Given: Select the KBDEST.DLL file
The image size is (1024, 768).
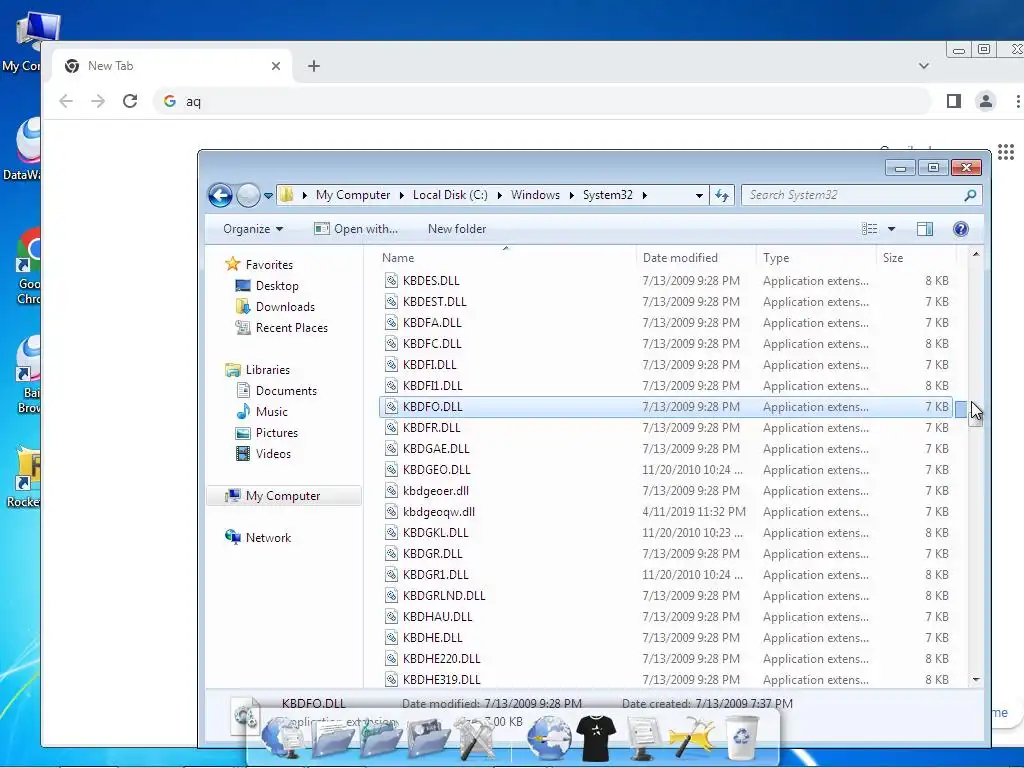Looking at the screenshot, I should tap(665, 302).
